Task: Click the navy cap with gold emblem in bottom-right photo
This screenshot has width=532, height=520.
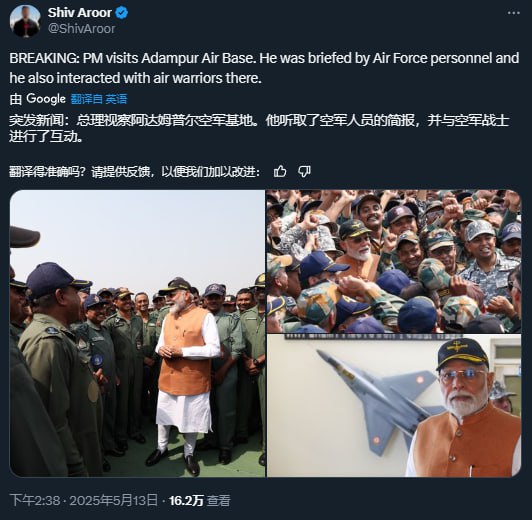Action: pos(462,353)
